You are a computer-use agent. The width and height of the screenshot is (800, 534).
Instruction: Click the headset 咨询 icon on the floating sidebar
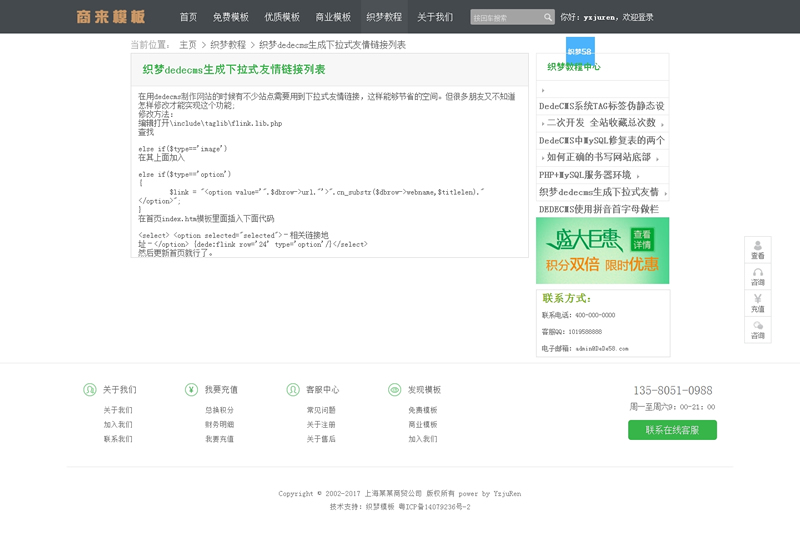pyautogui.click(x=758, y=272)
